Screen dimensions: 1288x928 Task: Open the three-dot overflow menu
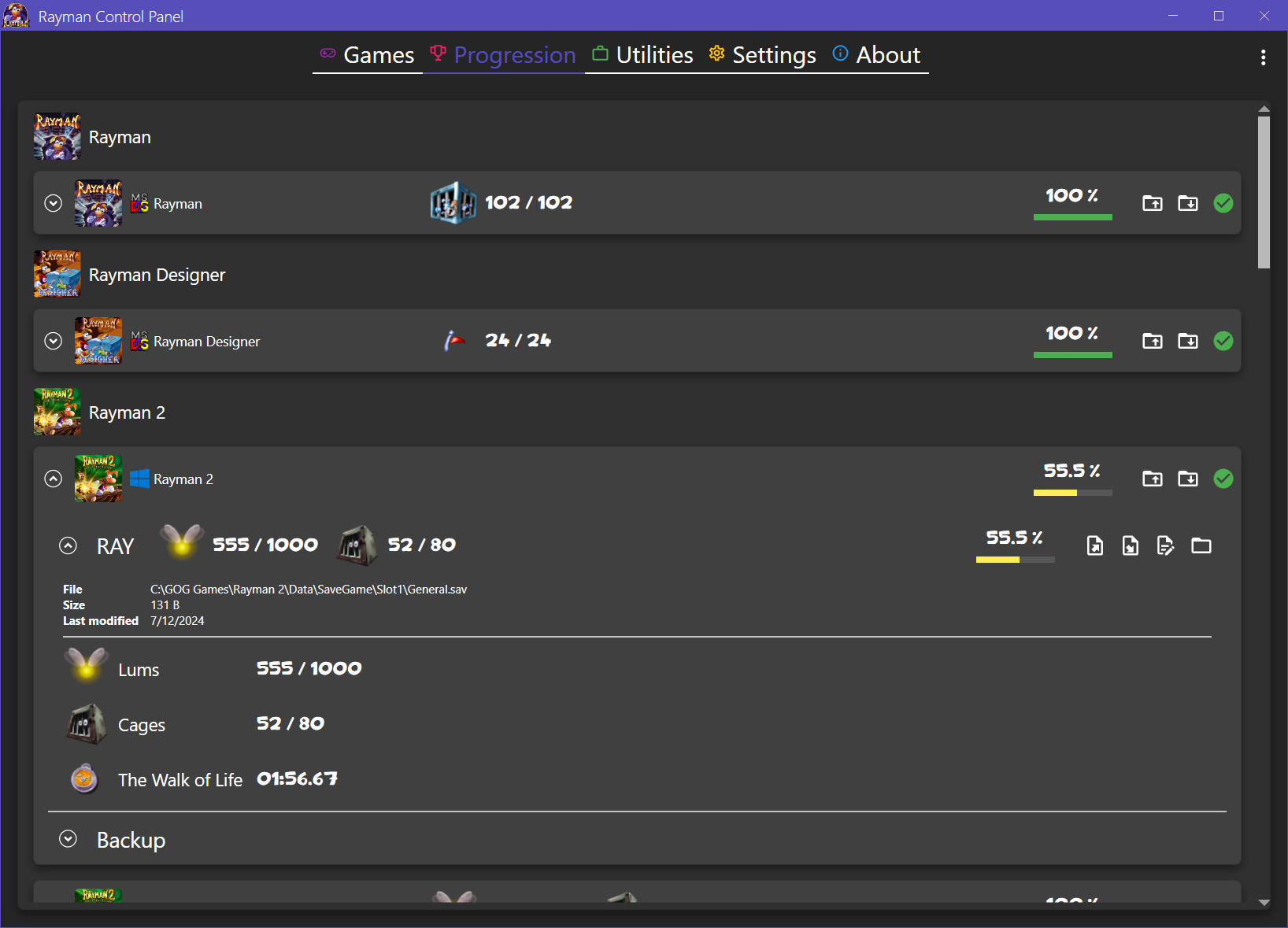[x=1263, y=57]
